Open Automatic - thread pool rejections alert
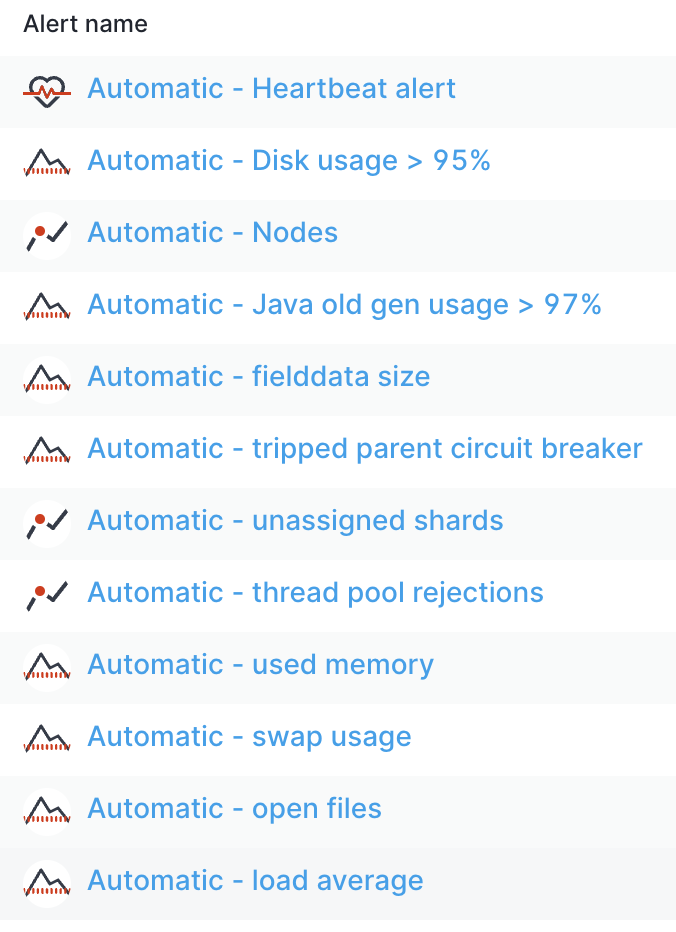Screen dimensions: 676x932 tap(315, 592)
